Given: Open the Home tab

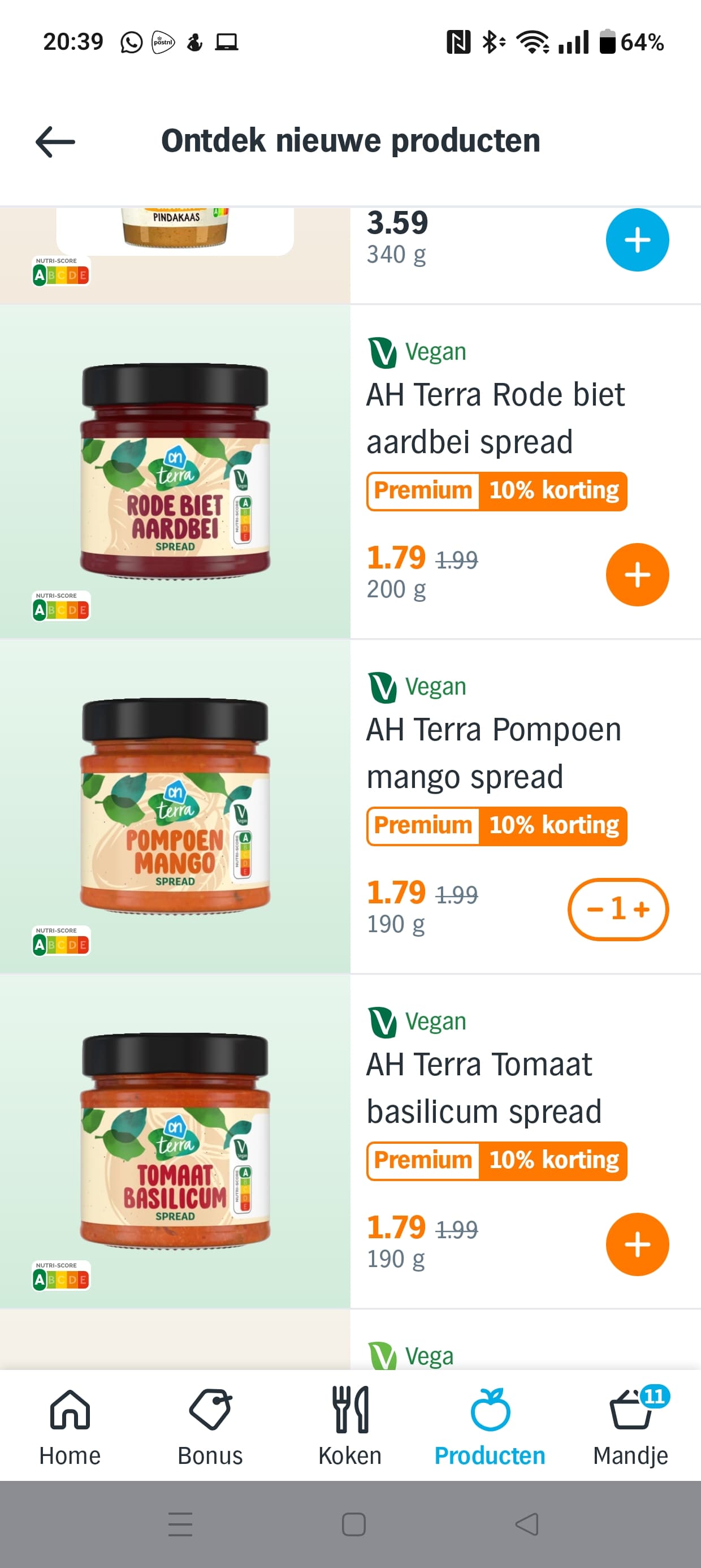Looking at the screenshot, I should pyautogui.click(x=70, y=1425).
